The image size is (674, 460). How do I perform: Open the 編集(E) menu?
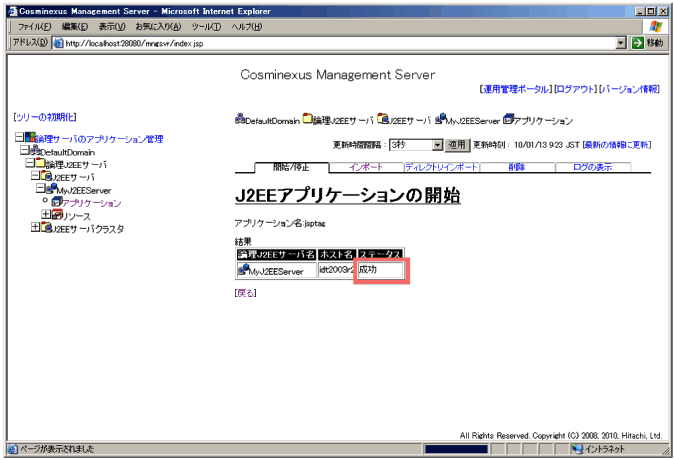(x=75, y=27)
